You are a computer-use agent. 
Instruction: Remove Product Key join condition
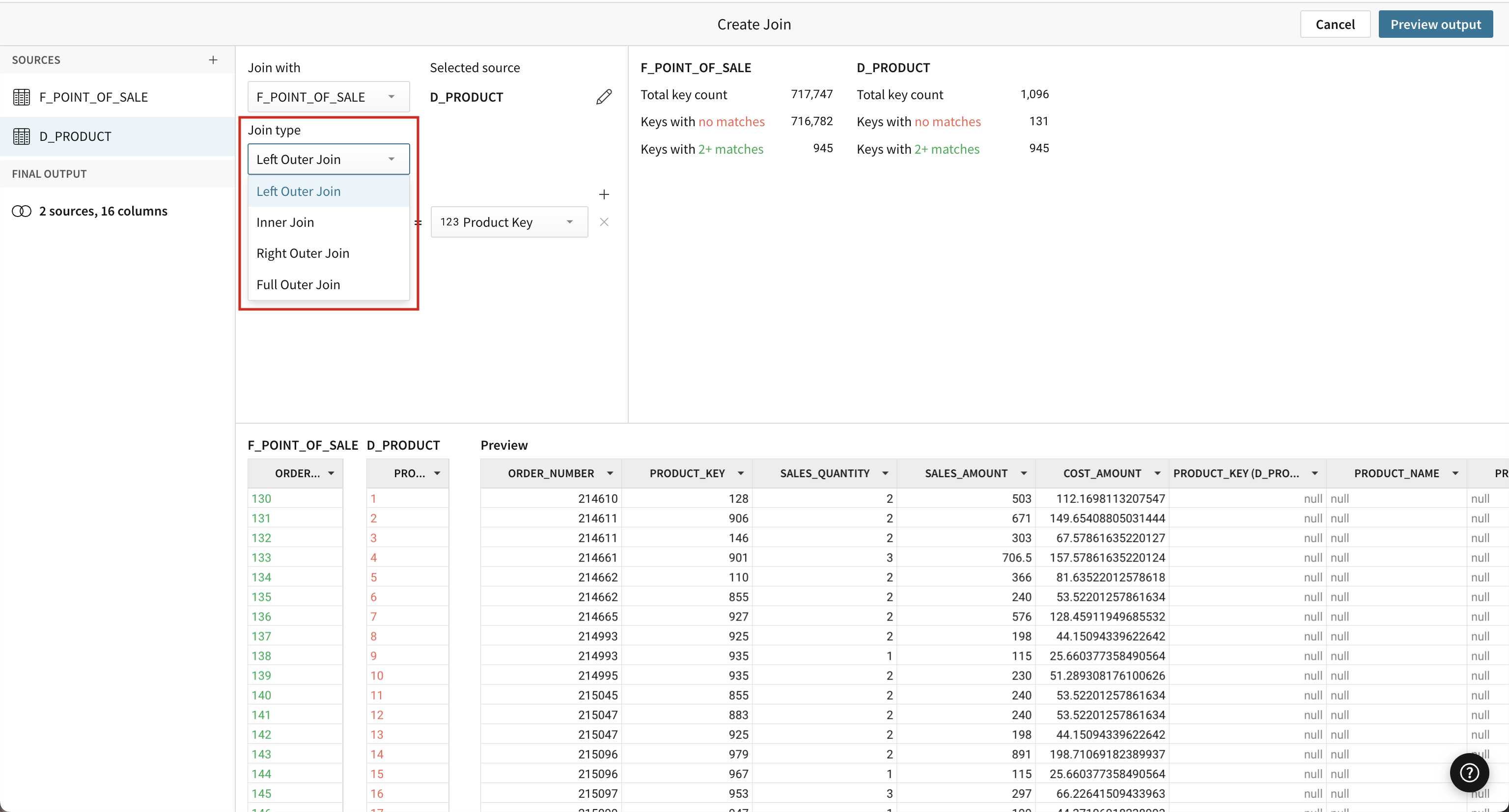(x=604, y=222)
